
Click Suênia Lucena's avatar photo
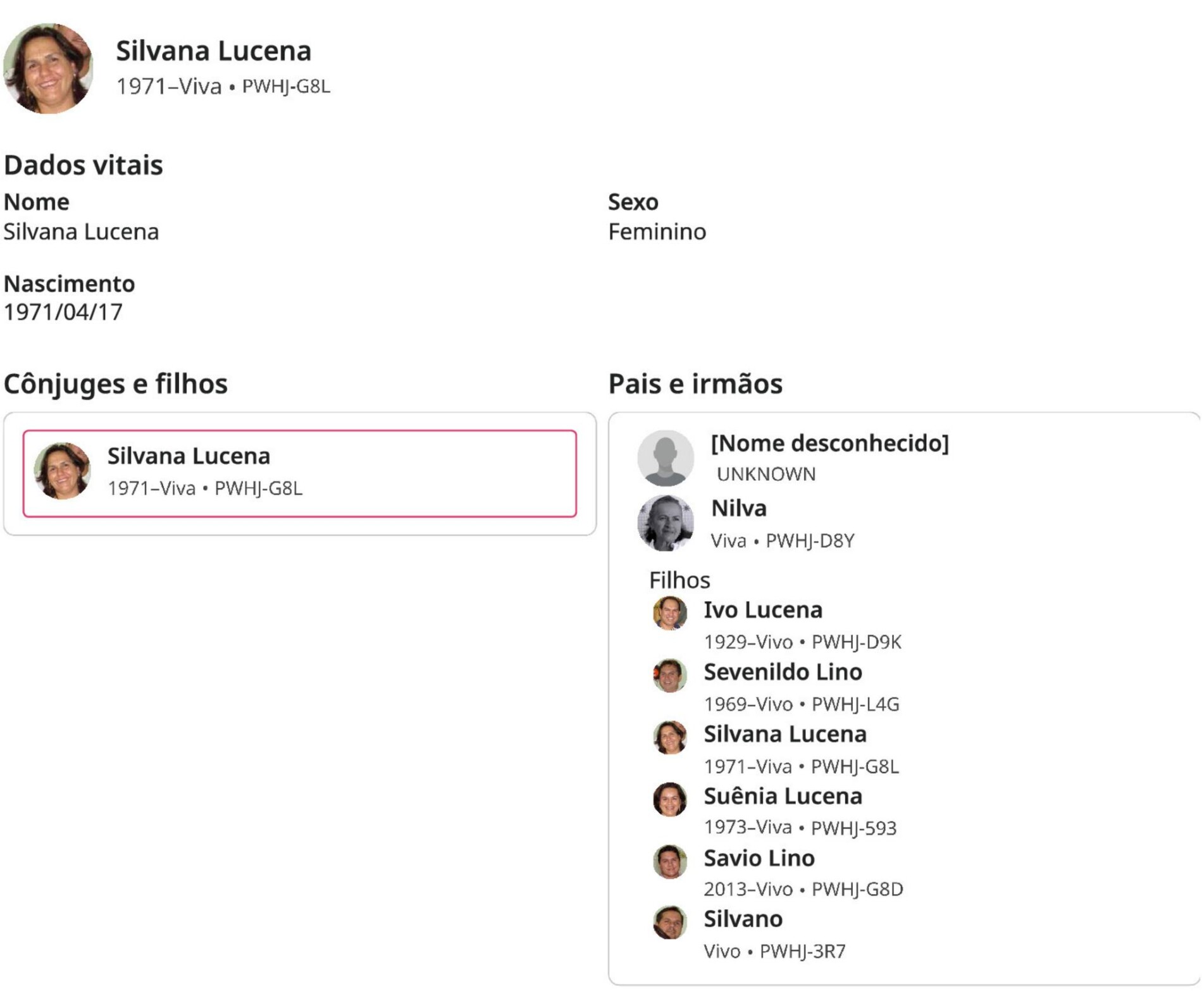pos(669,799)
